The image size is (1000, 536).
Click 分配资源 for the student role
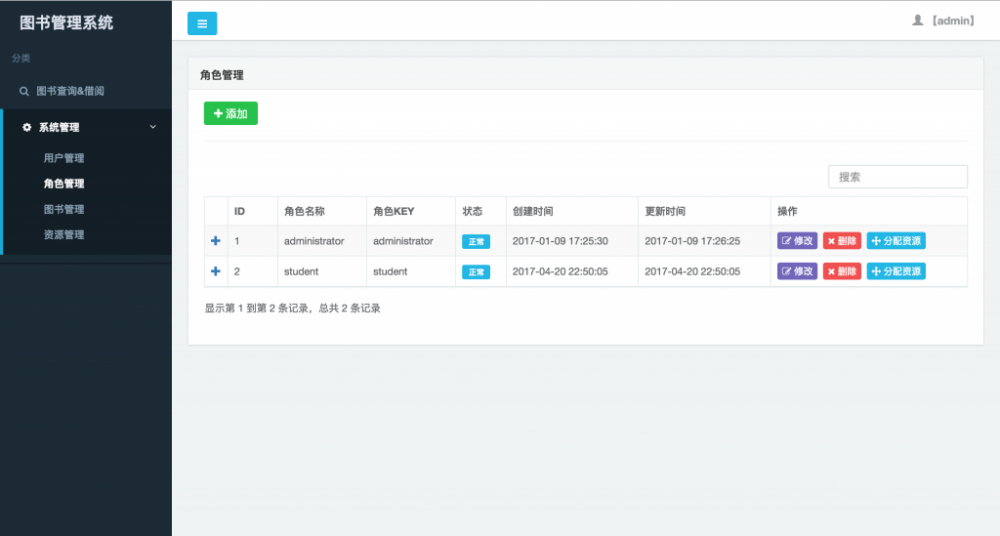[896, 271]
